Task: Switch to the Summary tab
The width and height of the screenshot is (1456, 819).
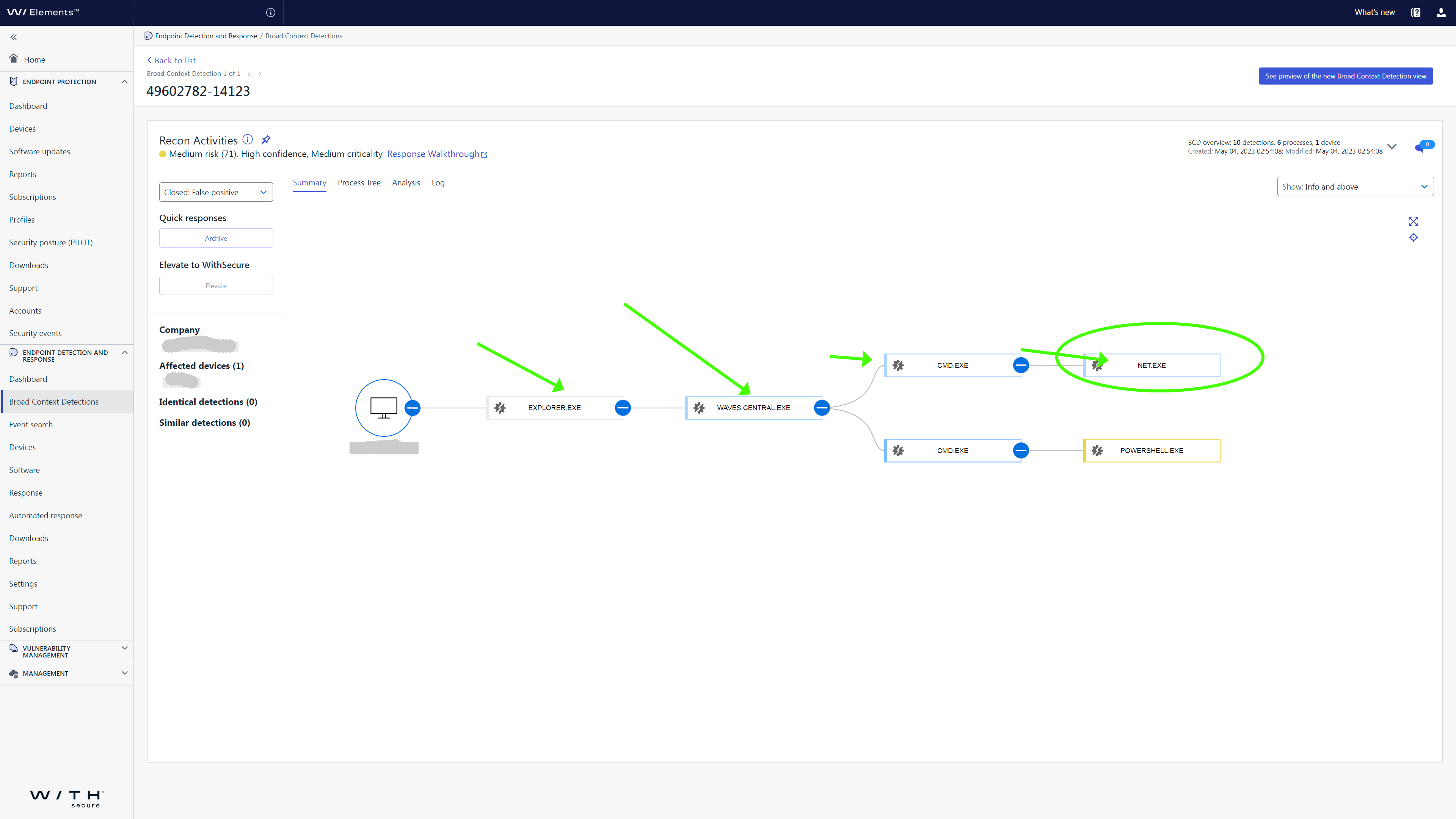Action: [309, 182]
